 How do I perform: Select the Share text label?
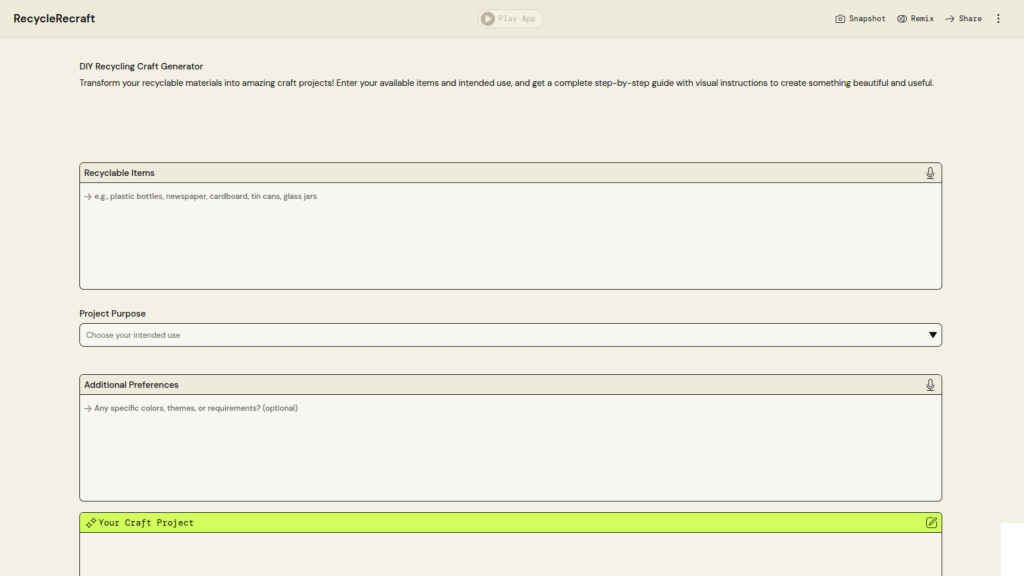[x=970, y=19]
